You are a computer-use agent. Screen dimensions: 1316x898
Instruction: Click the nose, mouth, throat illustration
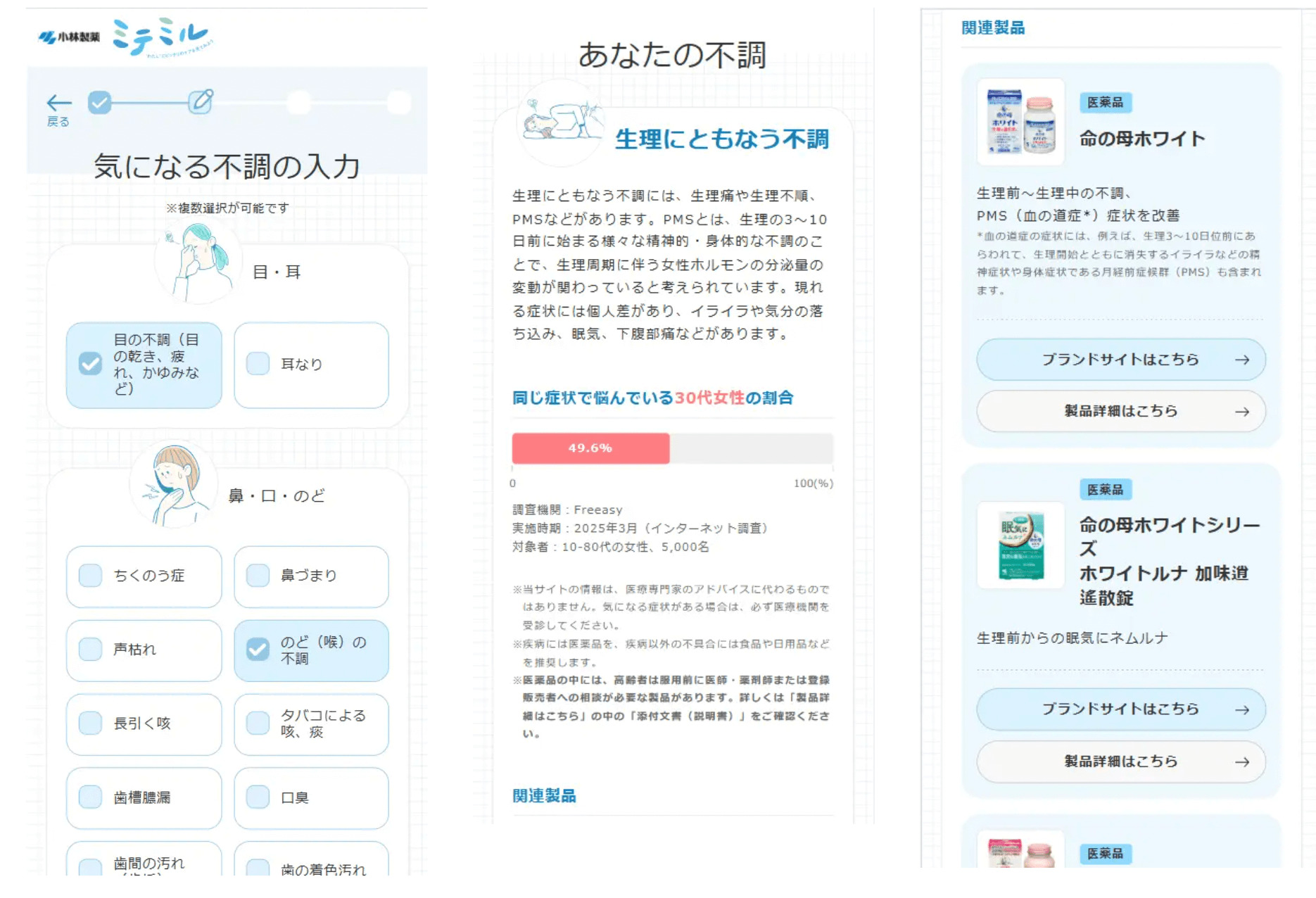173,486
